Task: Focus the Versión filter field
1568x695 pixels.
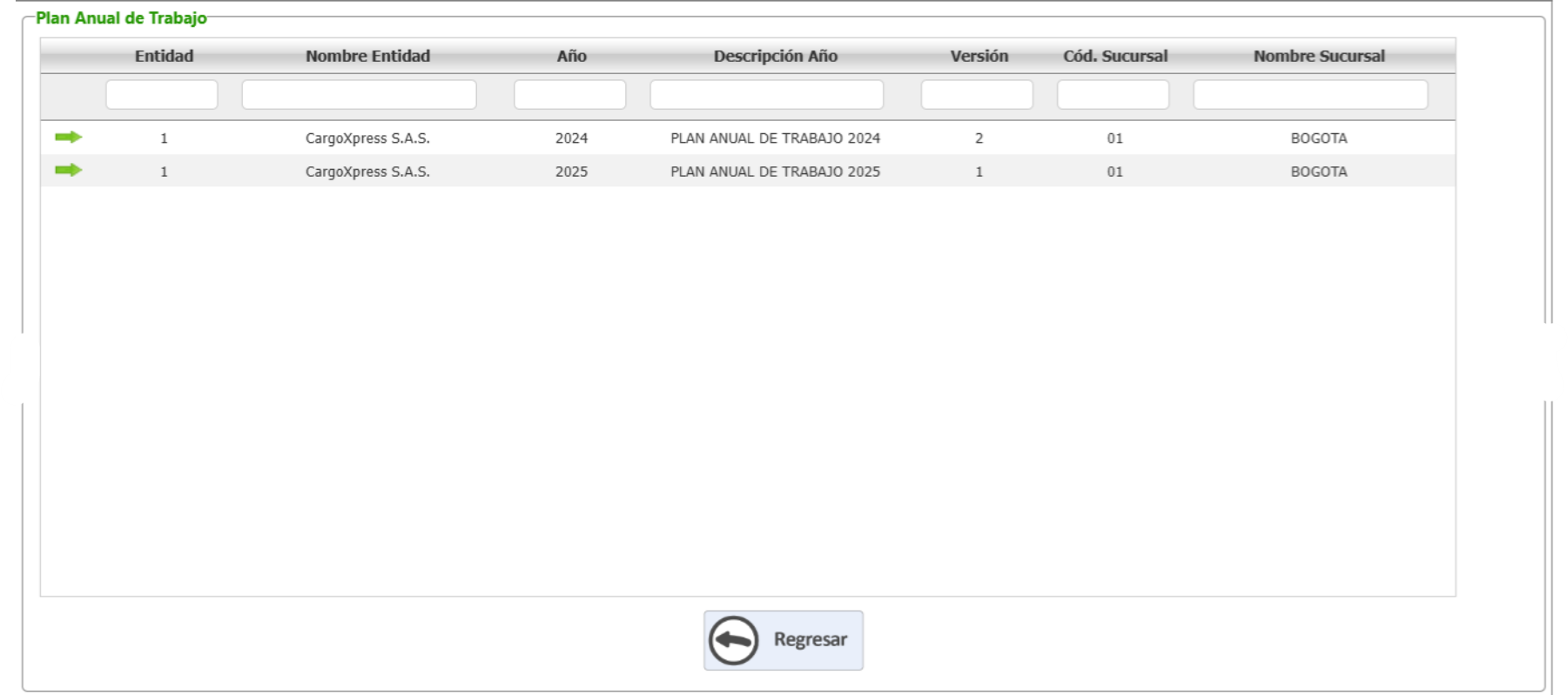Action: click(977, 94)
